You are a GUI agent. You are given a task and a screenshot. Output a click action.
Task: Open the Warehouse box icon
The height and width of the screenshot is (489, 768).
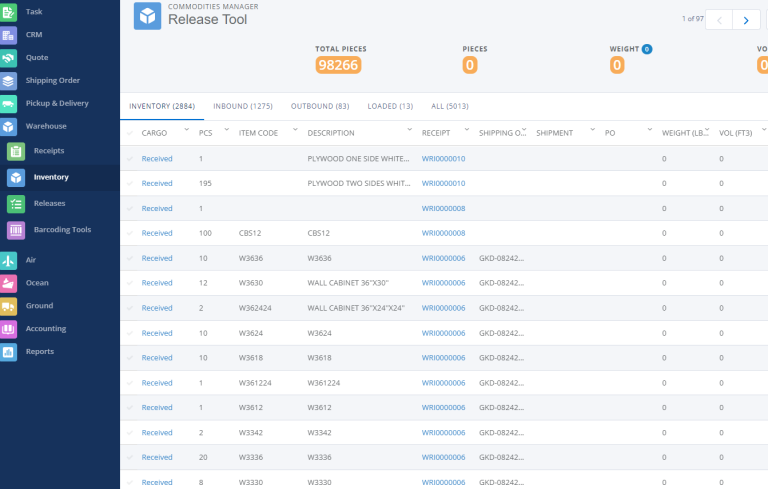coord(8,126)
